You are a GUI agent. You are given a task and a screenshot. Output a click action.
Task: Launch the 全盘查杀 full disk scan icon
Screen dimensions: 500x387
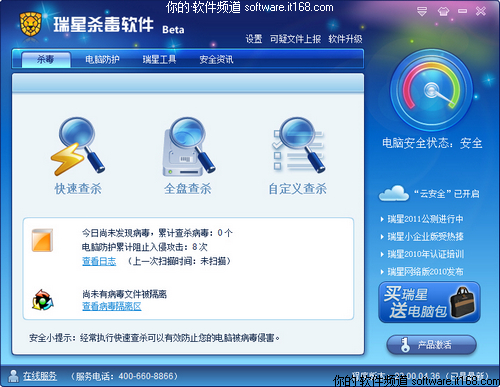[x=189, y=147]
